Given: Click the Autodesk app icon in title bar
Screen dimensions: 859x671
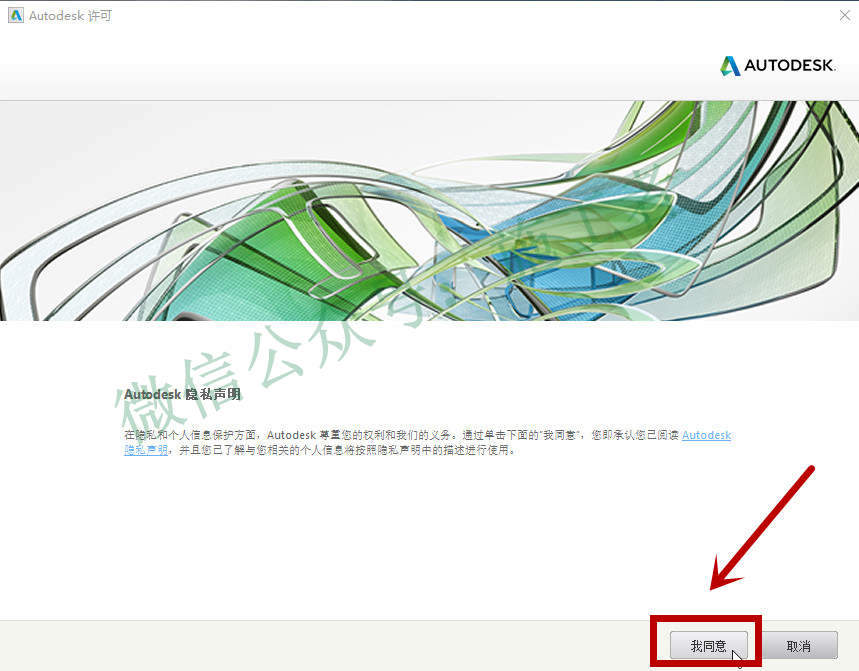Looking at the screenshot, I should (x=16, y=15).
